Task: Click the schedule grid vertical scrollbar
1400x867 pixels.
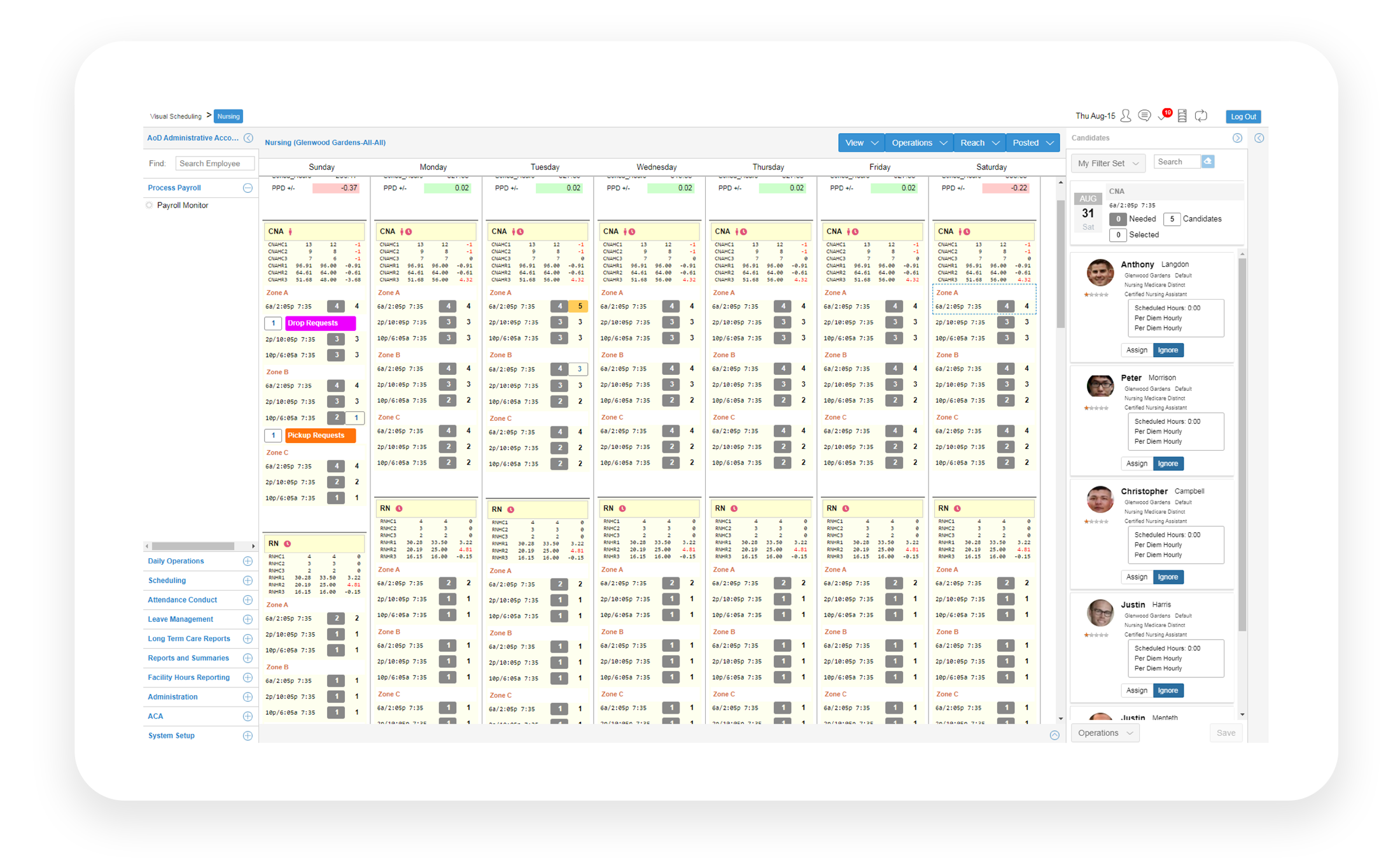Action: pyautogui.click(x=1060, y=264)
